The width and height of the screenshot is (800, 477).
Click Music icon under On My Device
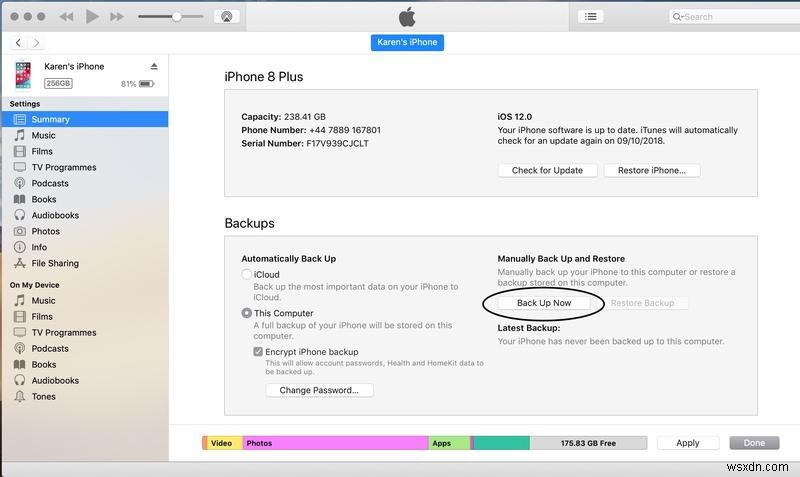19,300
